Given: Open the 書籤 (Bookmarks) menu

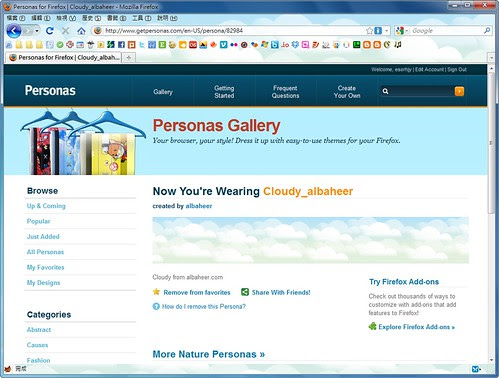Looking at the screenshot, I should 116,18.
